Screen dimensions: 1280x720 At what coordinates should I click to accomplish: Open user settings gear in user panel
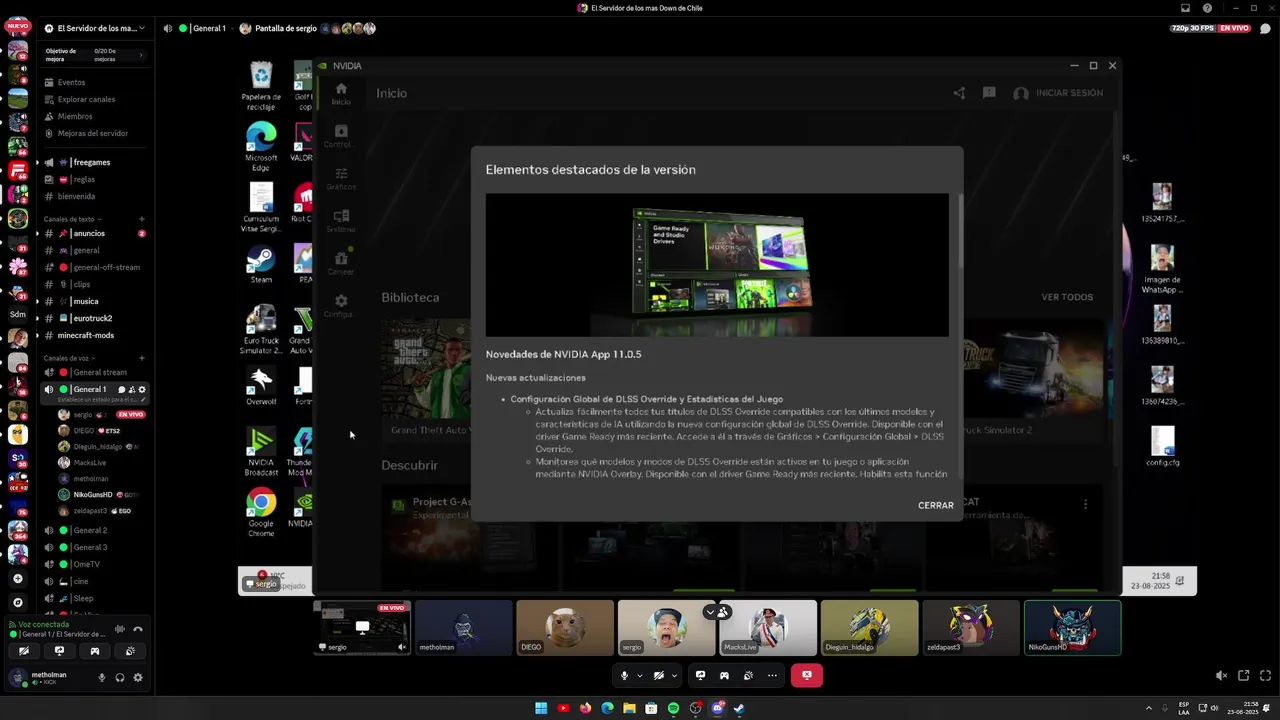pos(138,677)
